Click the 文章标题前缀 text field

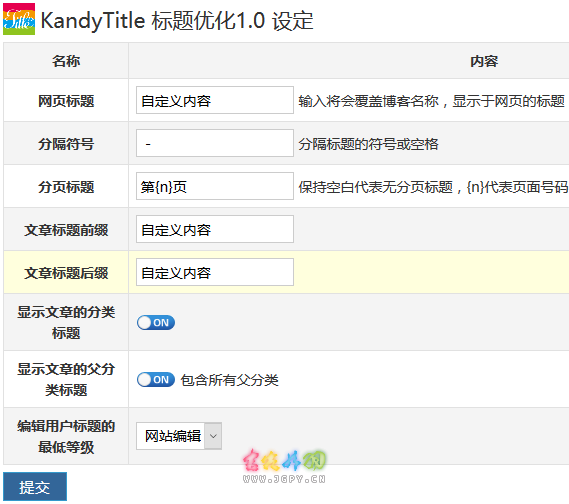click(x=215, y=229)
